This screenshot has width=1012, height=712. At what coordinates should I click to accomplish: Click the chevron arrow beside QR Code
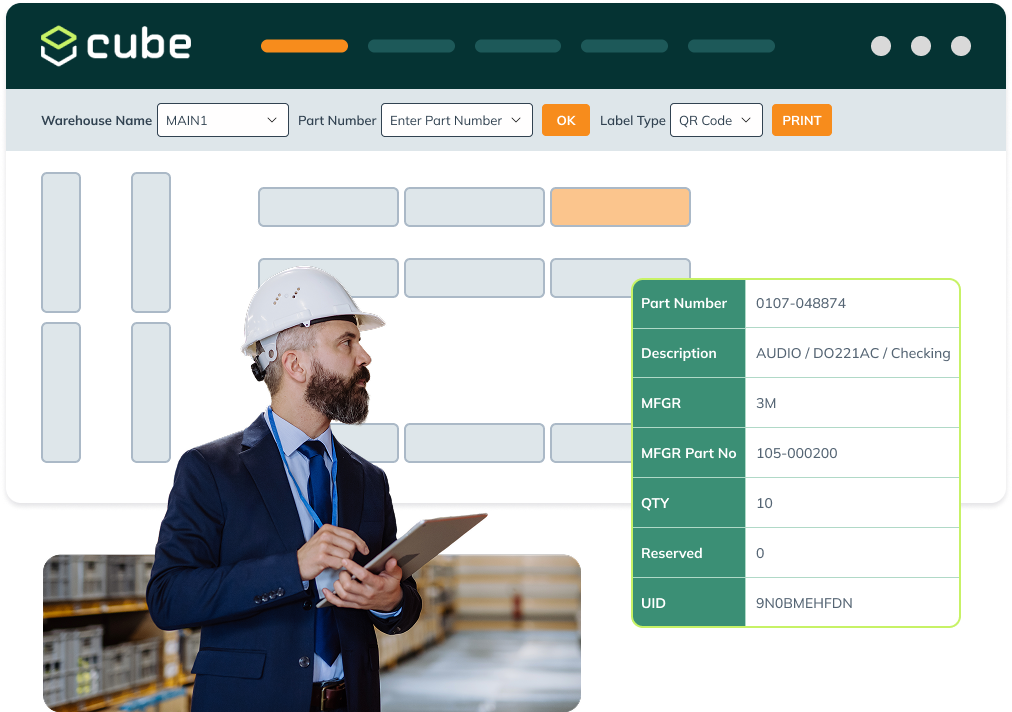pyautogui.click(x=746, y=120)
